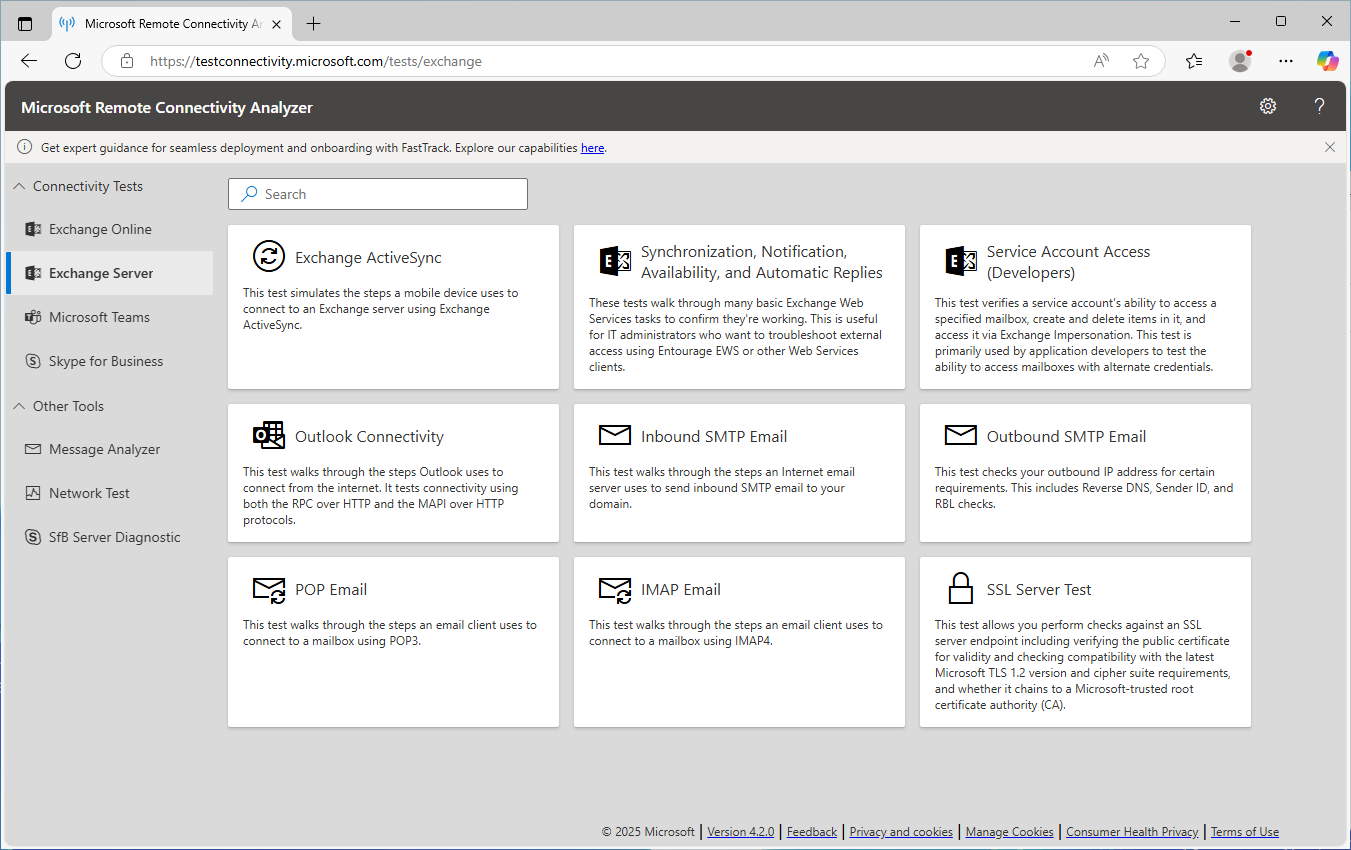Click the Outbound SMTP Email envelope icon
The image size is (1351, 850).
click(961, 435)
